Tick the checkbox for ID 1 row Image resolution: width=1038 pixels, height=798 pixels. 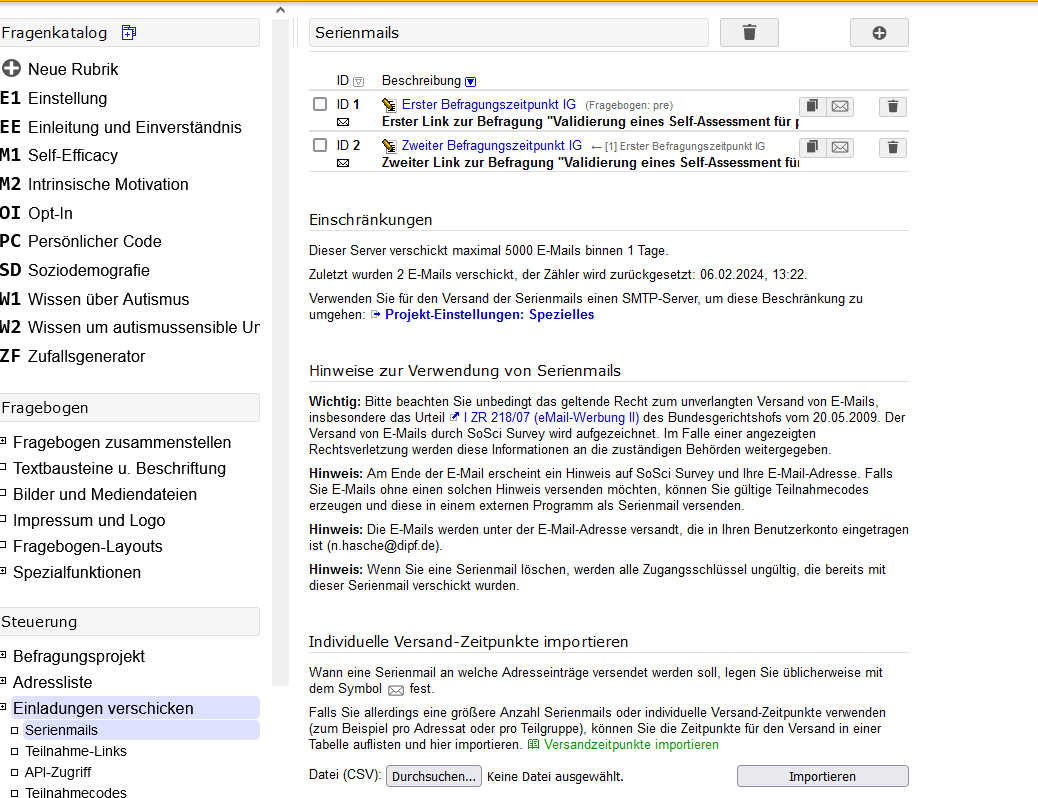point(320,104)
